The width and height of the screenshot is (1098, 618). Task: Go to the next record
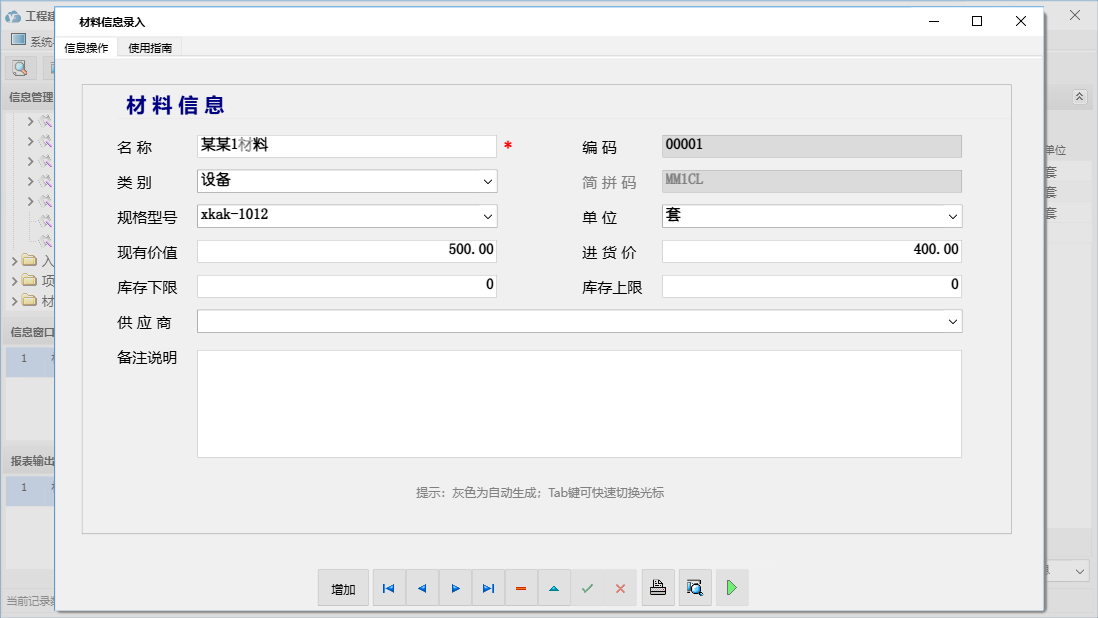455,588
